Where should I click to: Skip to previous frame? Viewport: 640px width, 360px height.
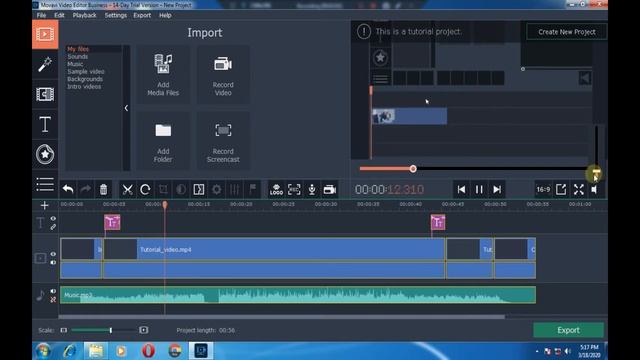[x=461, y=189]
